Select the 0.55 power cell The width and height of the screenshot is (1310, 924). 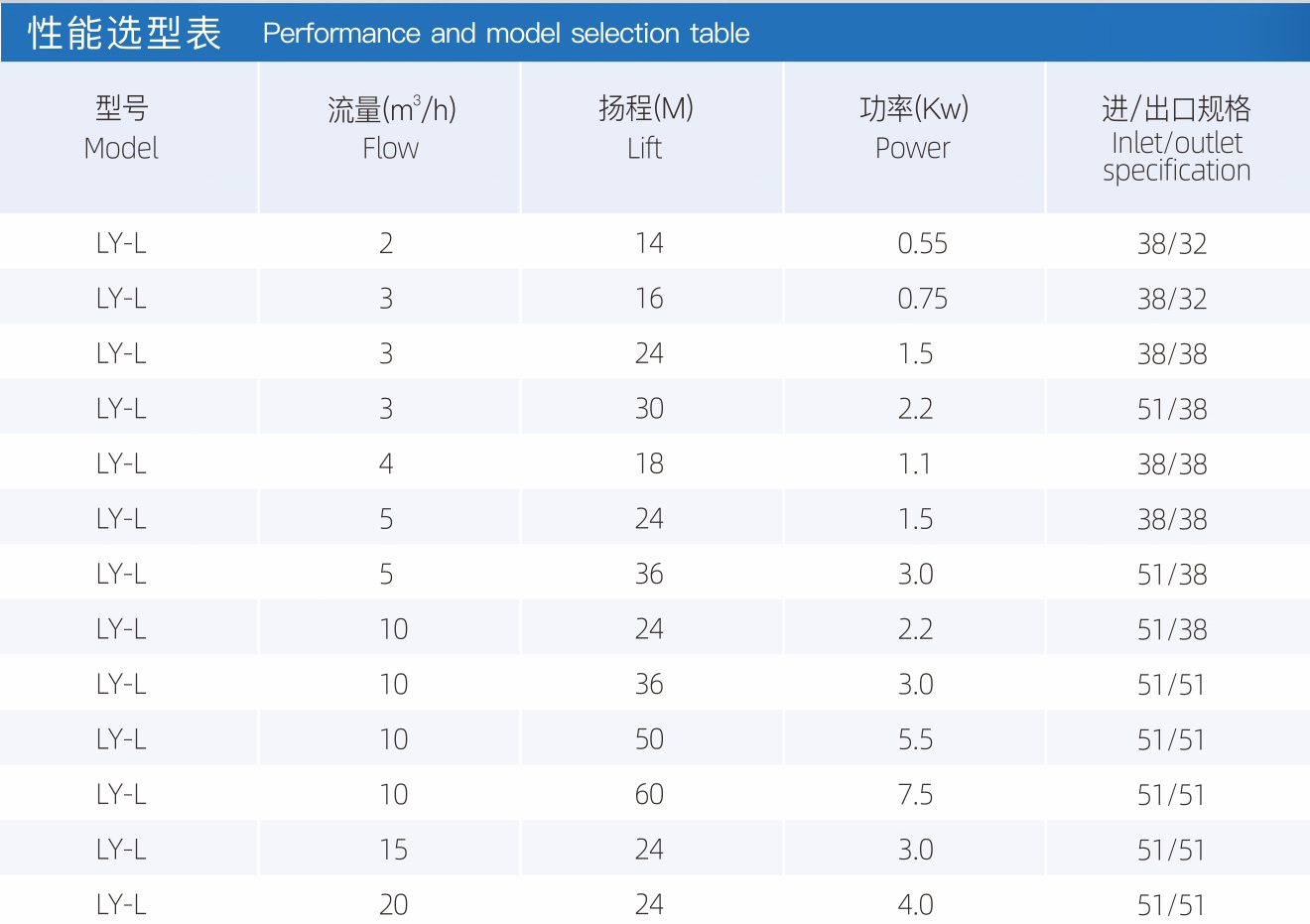point(922,243)
